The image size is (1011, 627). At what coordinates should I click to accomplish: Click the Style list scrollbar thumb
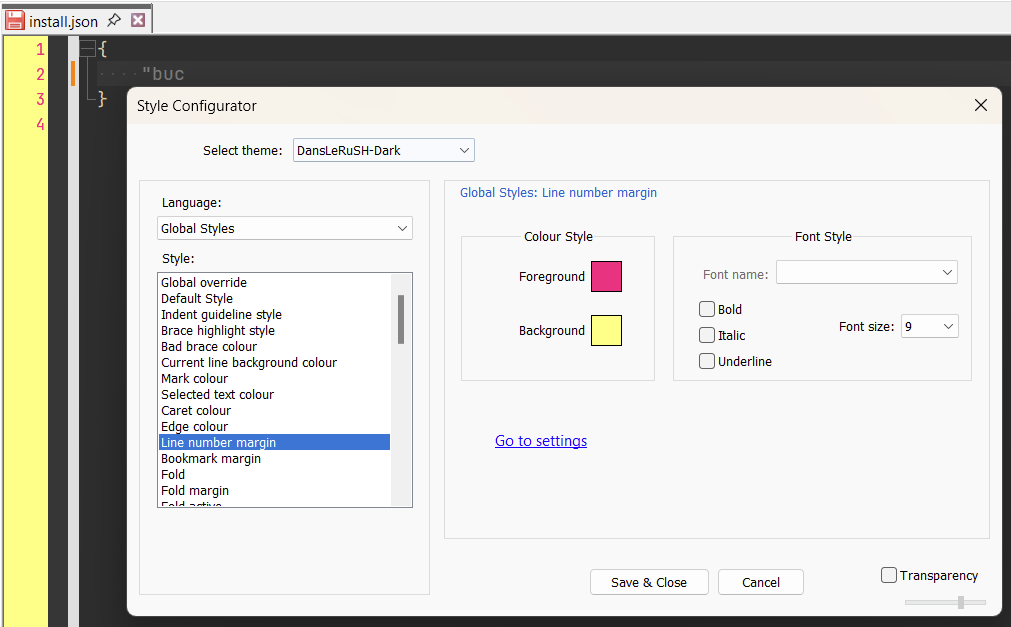point(401,319)
